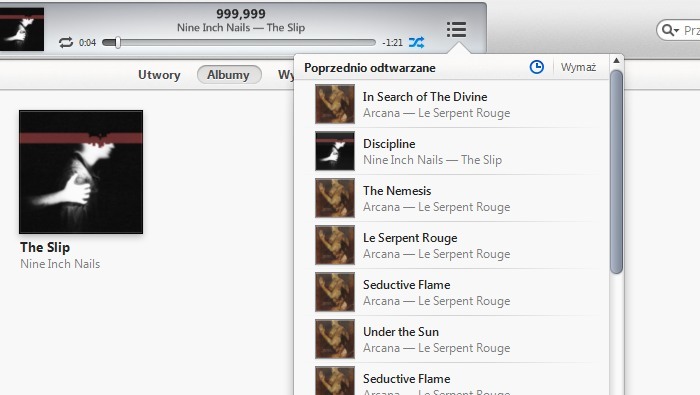The height and width of the screenshot is (395, 700).
Task: Click artwork beside In Search of The Divine
Action: point(335,104)
